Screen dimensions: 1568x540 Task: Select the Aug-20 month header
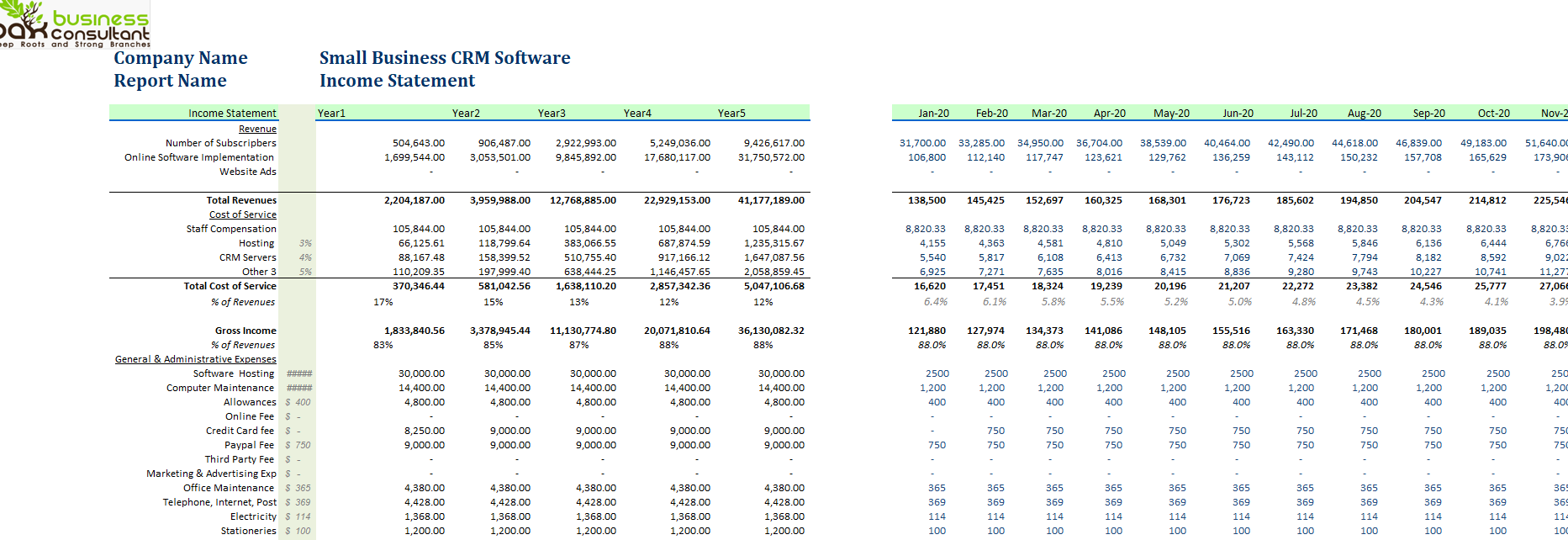coord(1364,114)
